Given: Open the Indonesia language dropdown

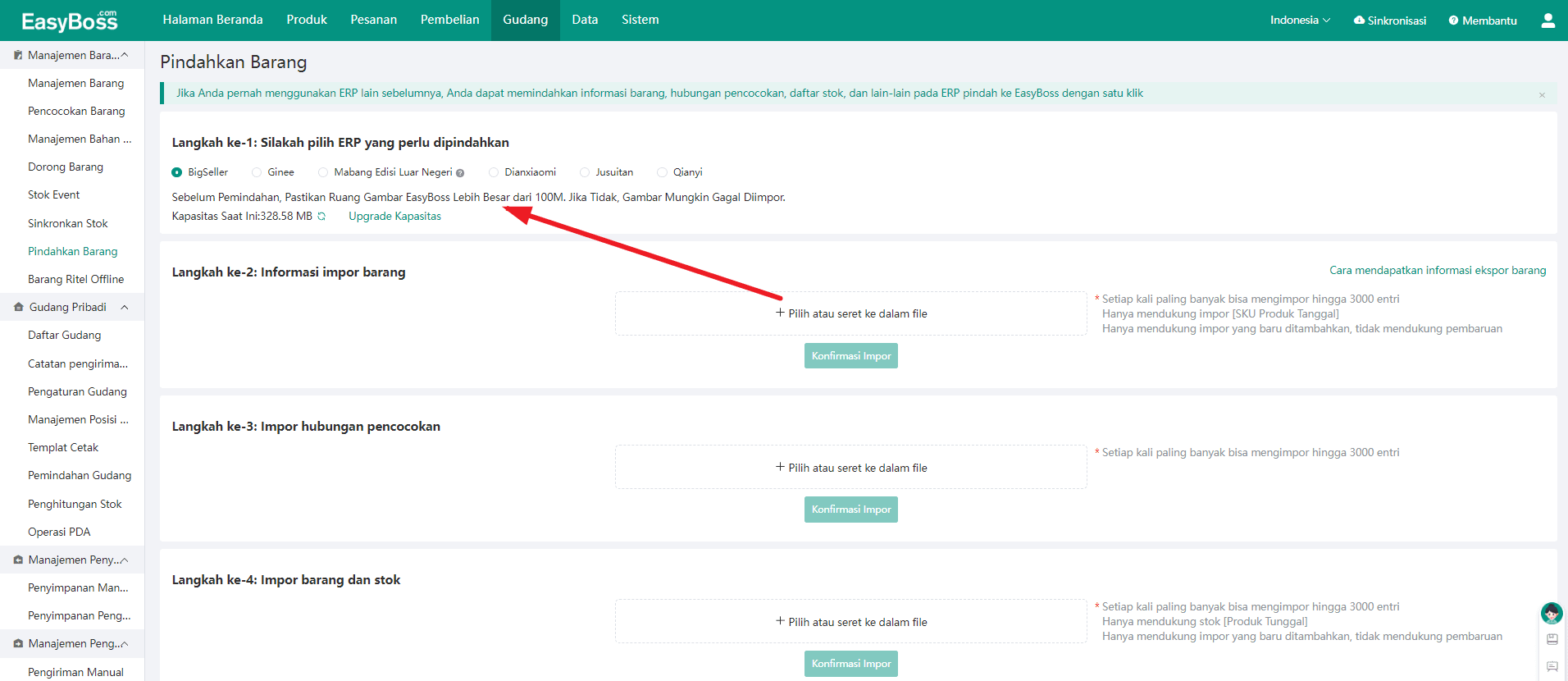Looking at the screenshot, I should coord(1300,21).
